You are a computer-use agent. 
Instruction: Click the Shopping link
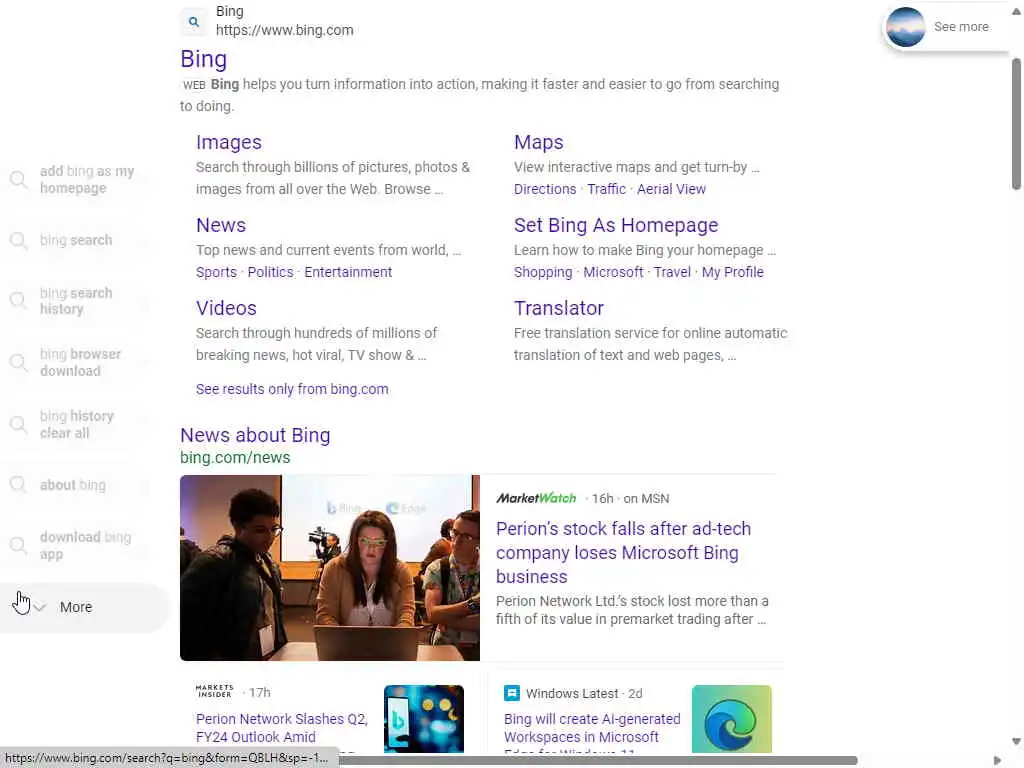coord(543,272)
